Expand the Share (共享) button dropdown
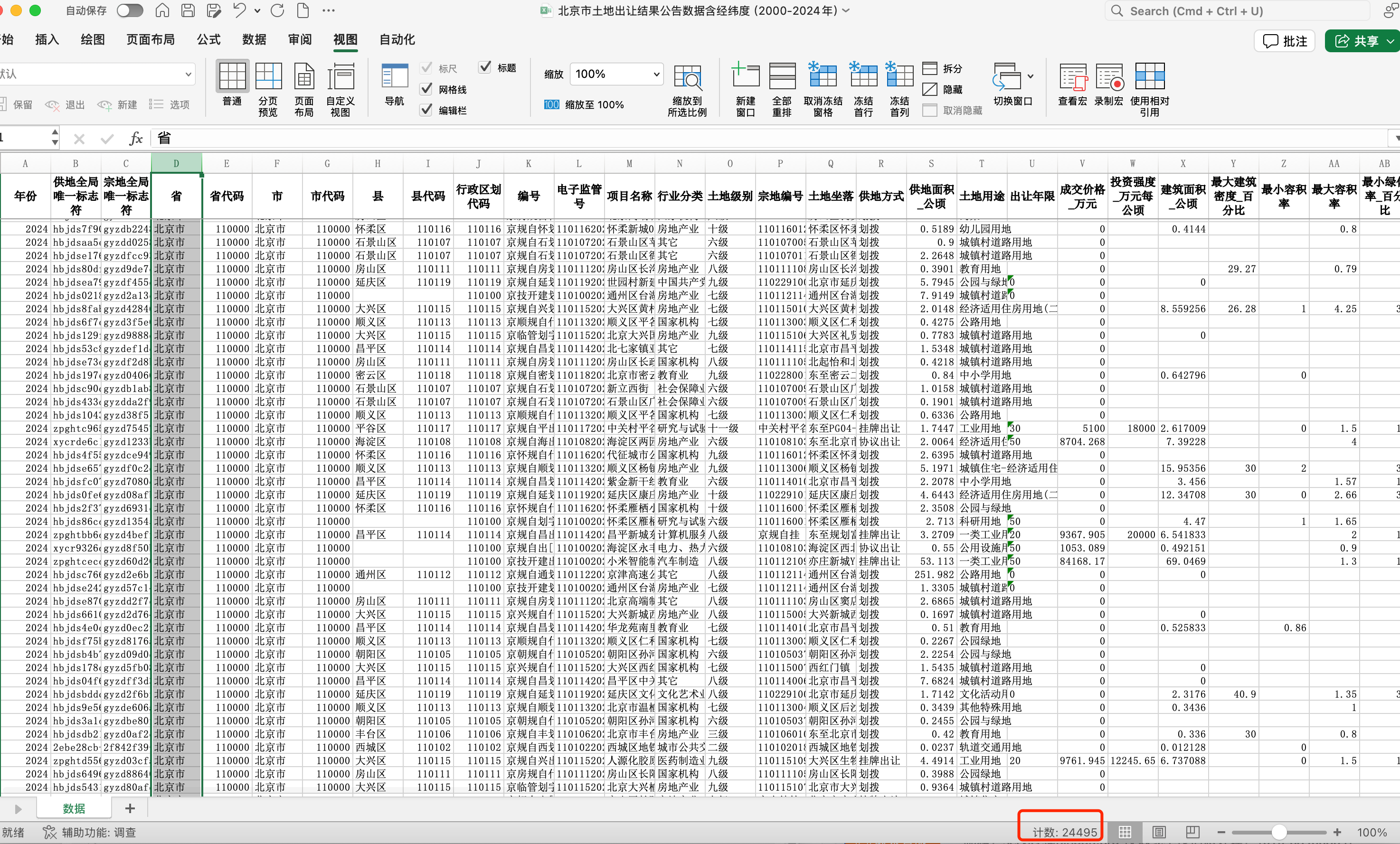This screenshot has height=844, width=1400. [1390, 41]
